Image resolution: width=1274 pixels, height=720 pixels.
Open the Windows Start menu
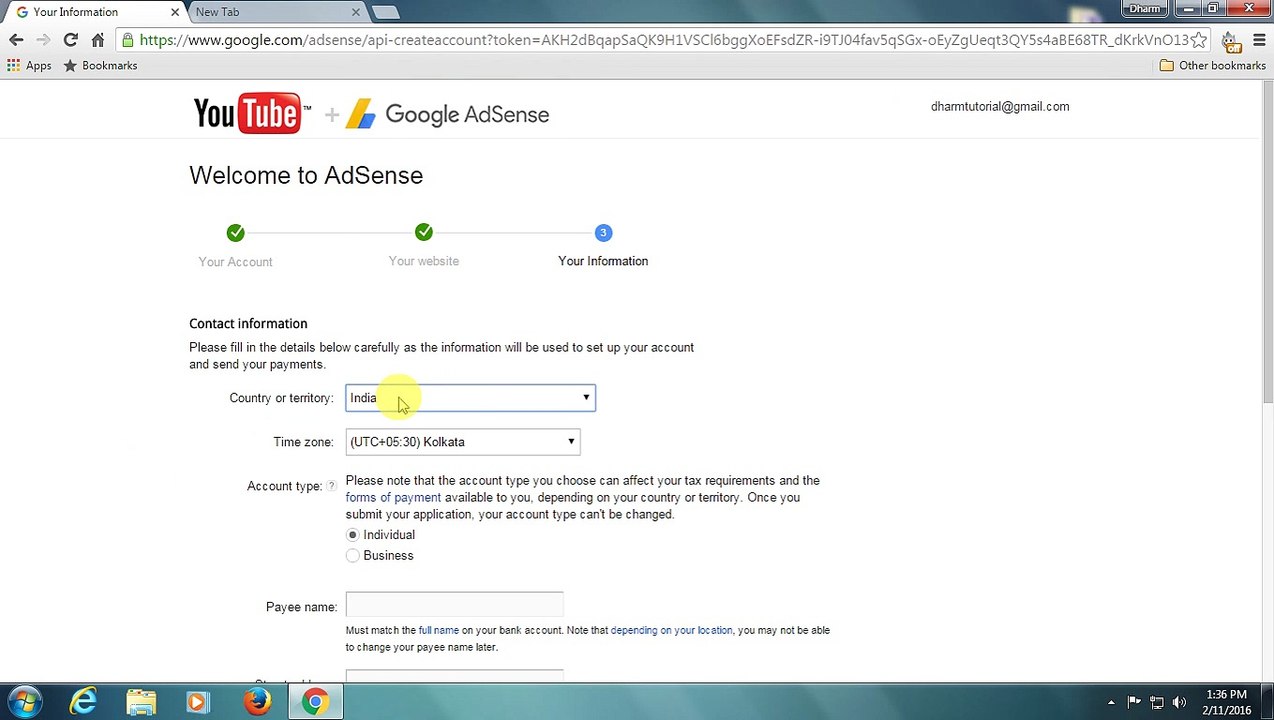pyautogui.click(x=24, y=702)
